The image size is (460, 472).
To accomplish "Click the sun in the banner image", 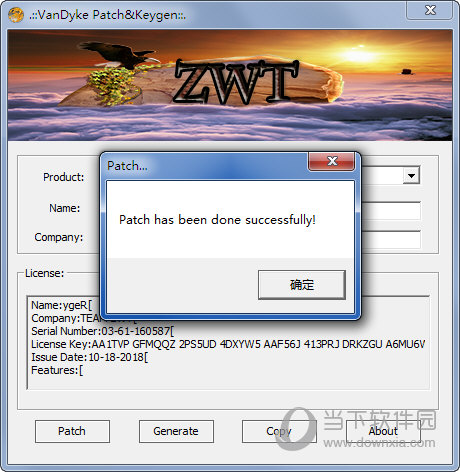I will tap(359, 55).
